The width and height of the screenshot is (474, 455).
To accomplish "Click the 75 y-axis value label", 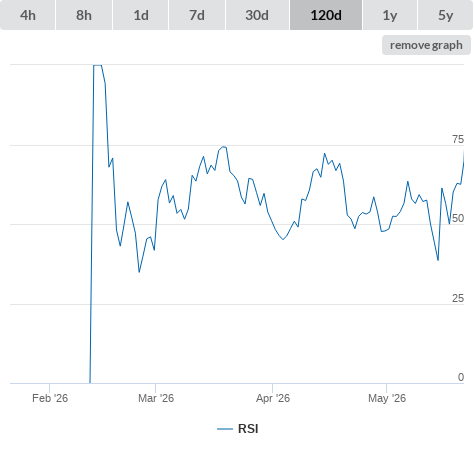I will (x=458, y=139).
